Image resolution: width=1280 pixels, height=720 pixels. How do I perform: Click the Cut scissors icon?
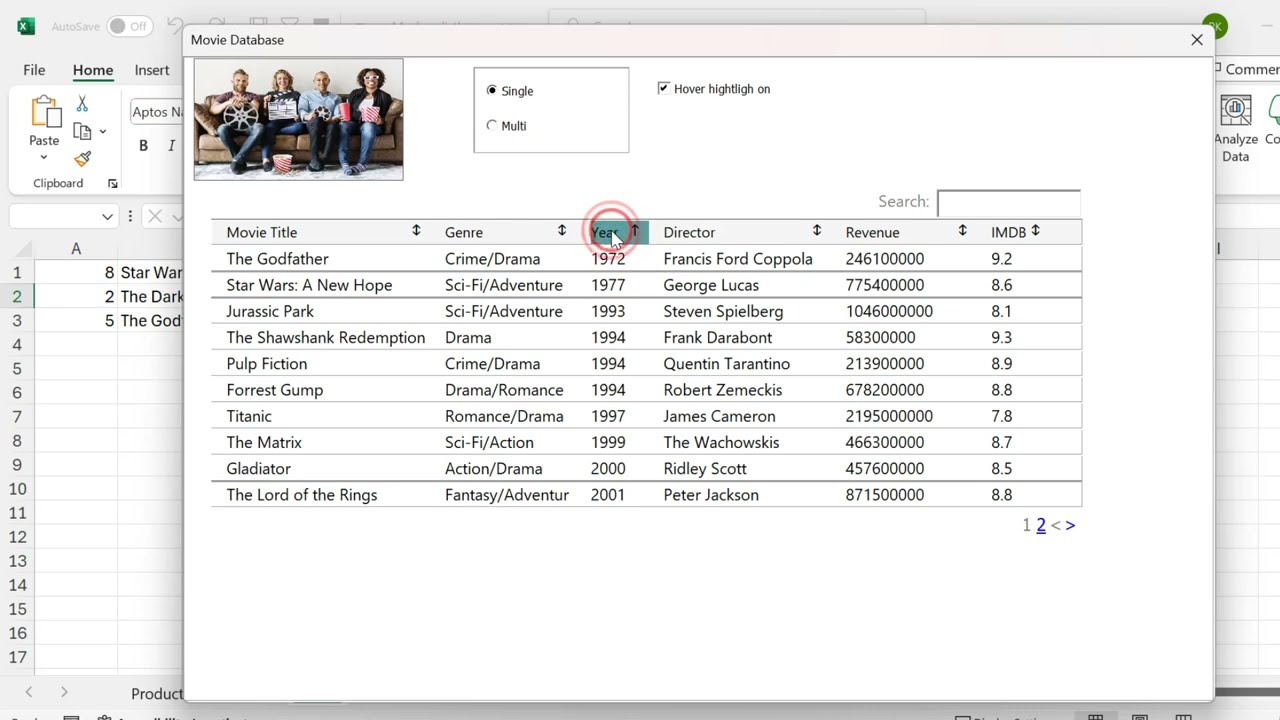tap(82, 104)
